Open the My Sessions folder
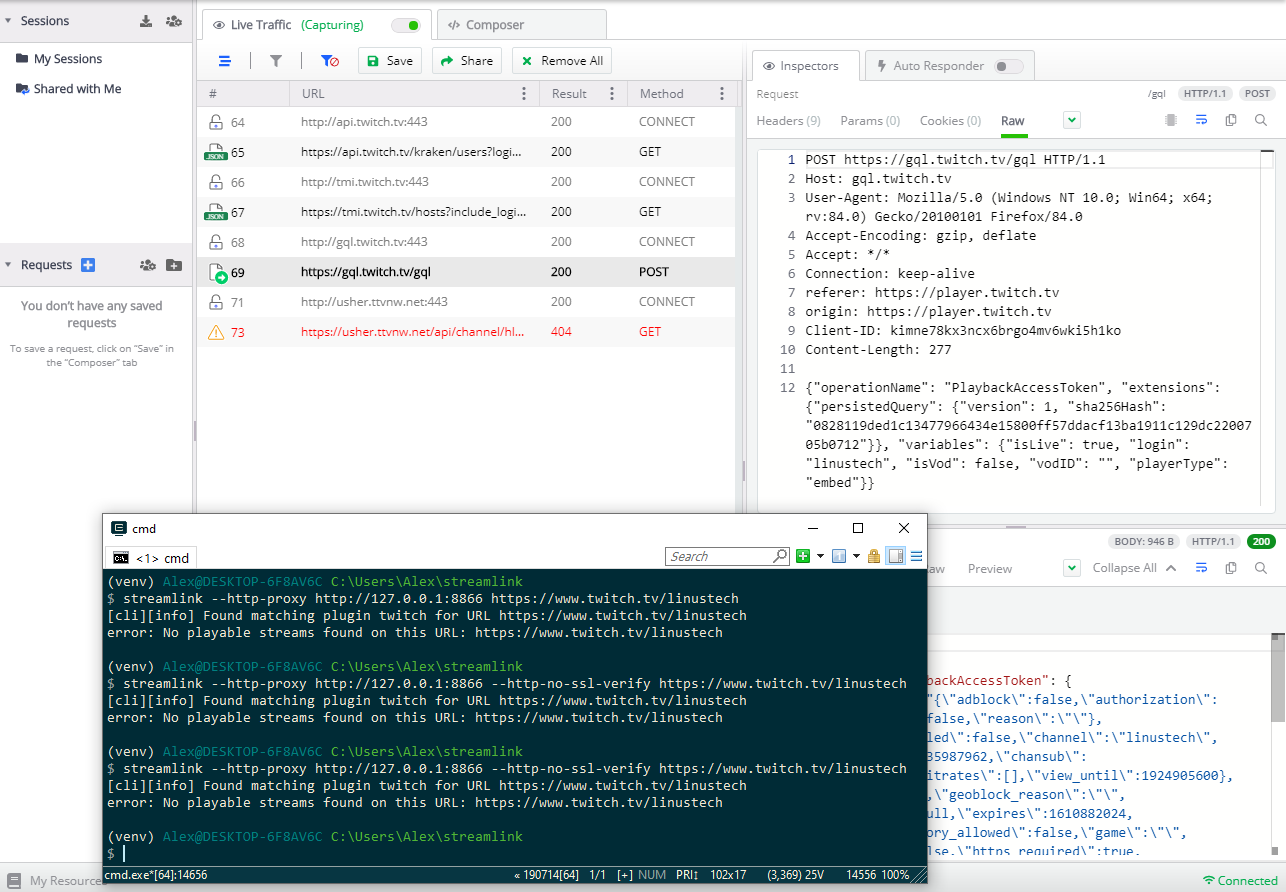 (59, 59)
